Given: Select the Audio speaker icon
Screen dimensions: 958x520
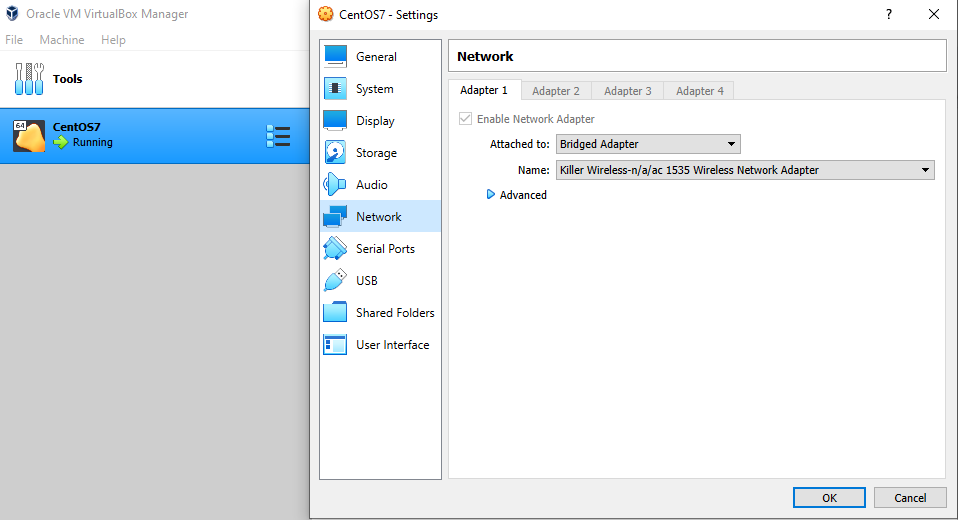Looking at the screenshot, I should coord(335,185).
